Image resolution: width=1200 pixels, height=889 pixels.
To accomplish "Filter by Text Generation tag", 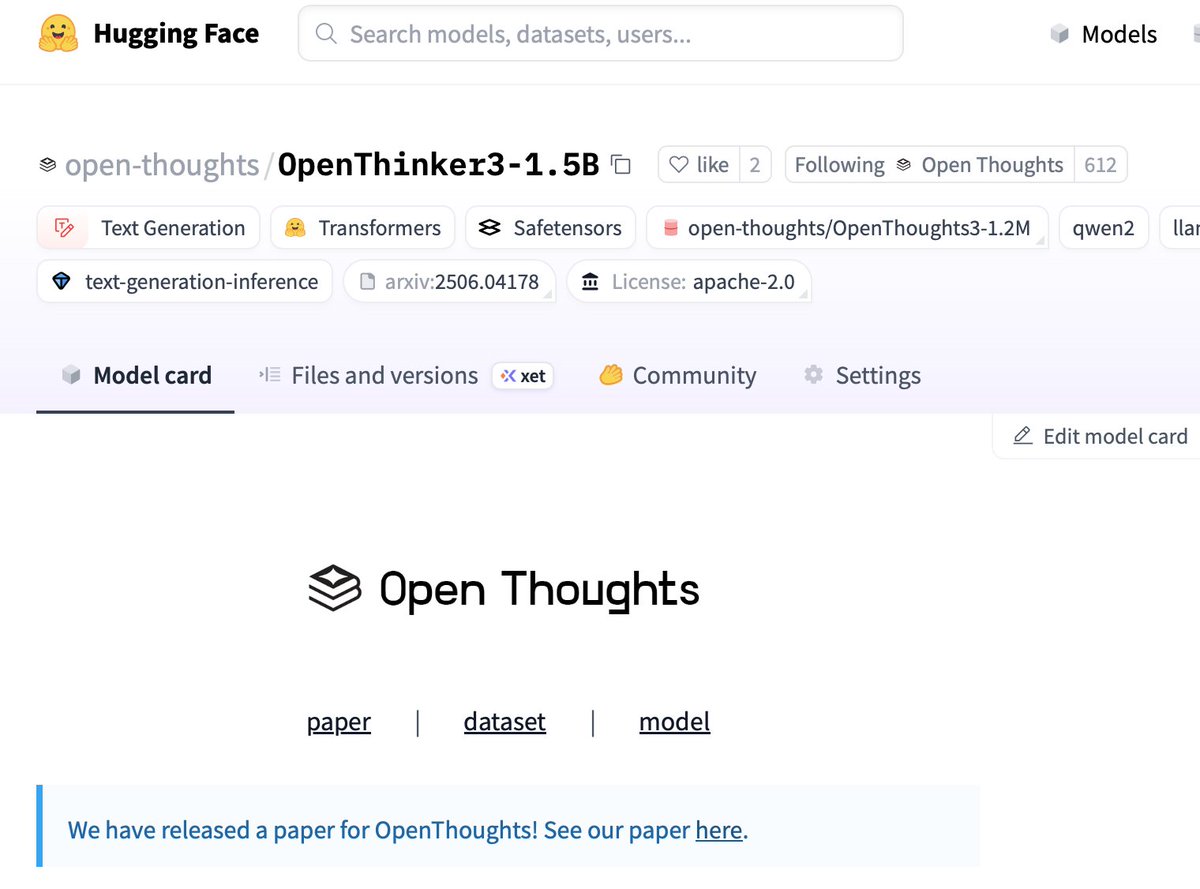I will point(148,228).
